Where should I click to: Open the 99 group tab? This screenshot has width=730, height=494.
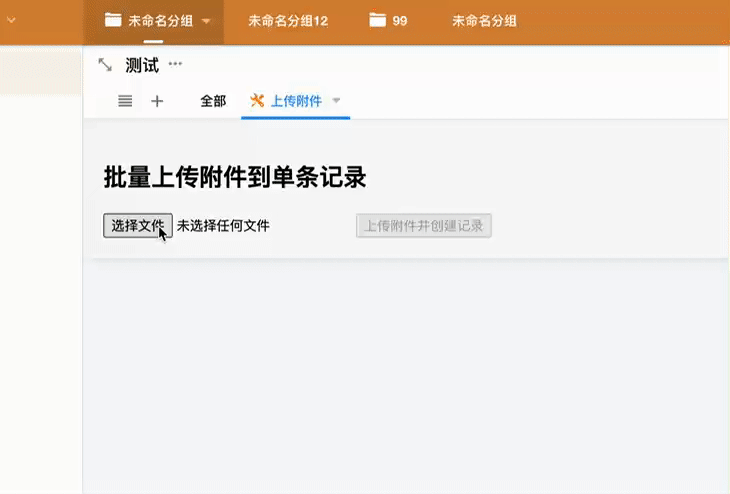click(x=399, y=21)
